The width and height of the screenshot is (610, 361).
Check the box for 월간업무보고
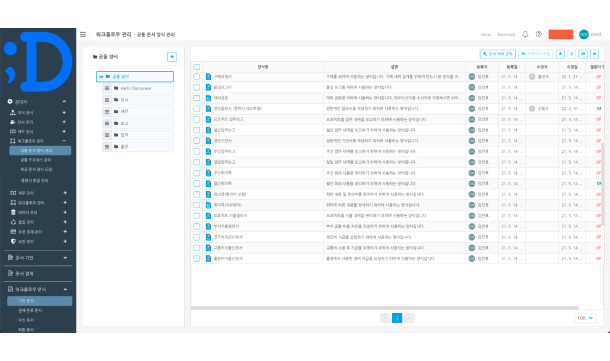click(x=196, y=130)
